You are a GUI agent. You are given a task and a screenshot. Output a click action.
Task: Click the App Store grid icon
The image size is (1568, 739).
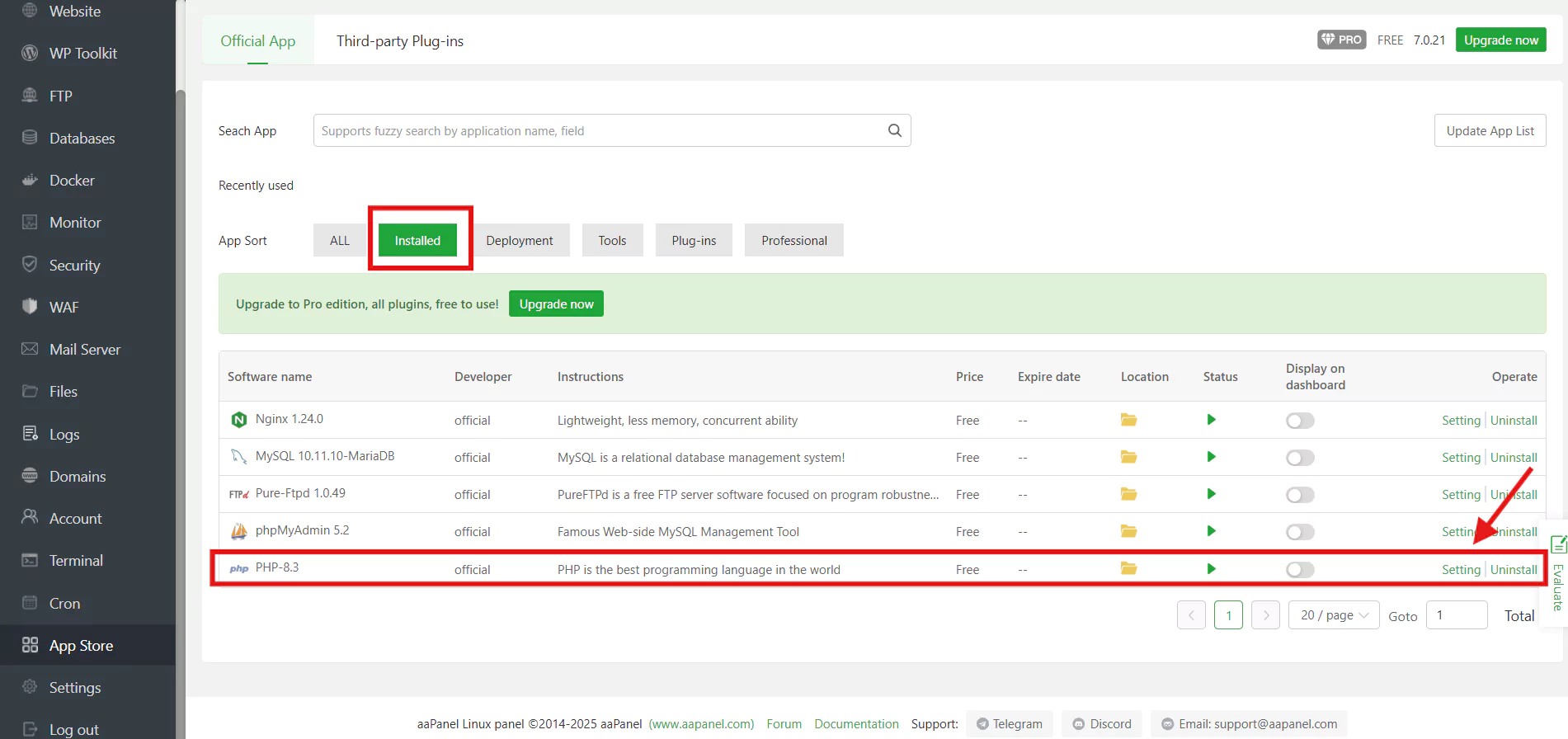coord(30,645)
